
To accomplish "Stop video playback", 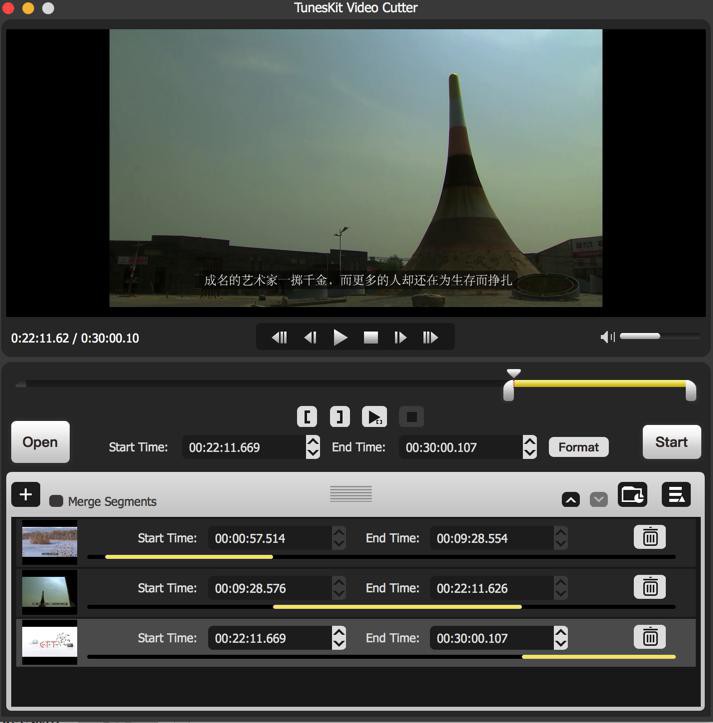I will tap(371, 338).
